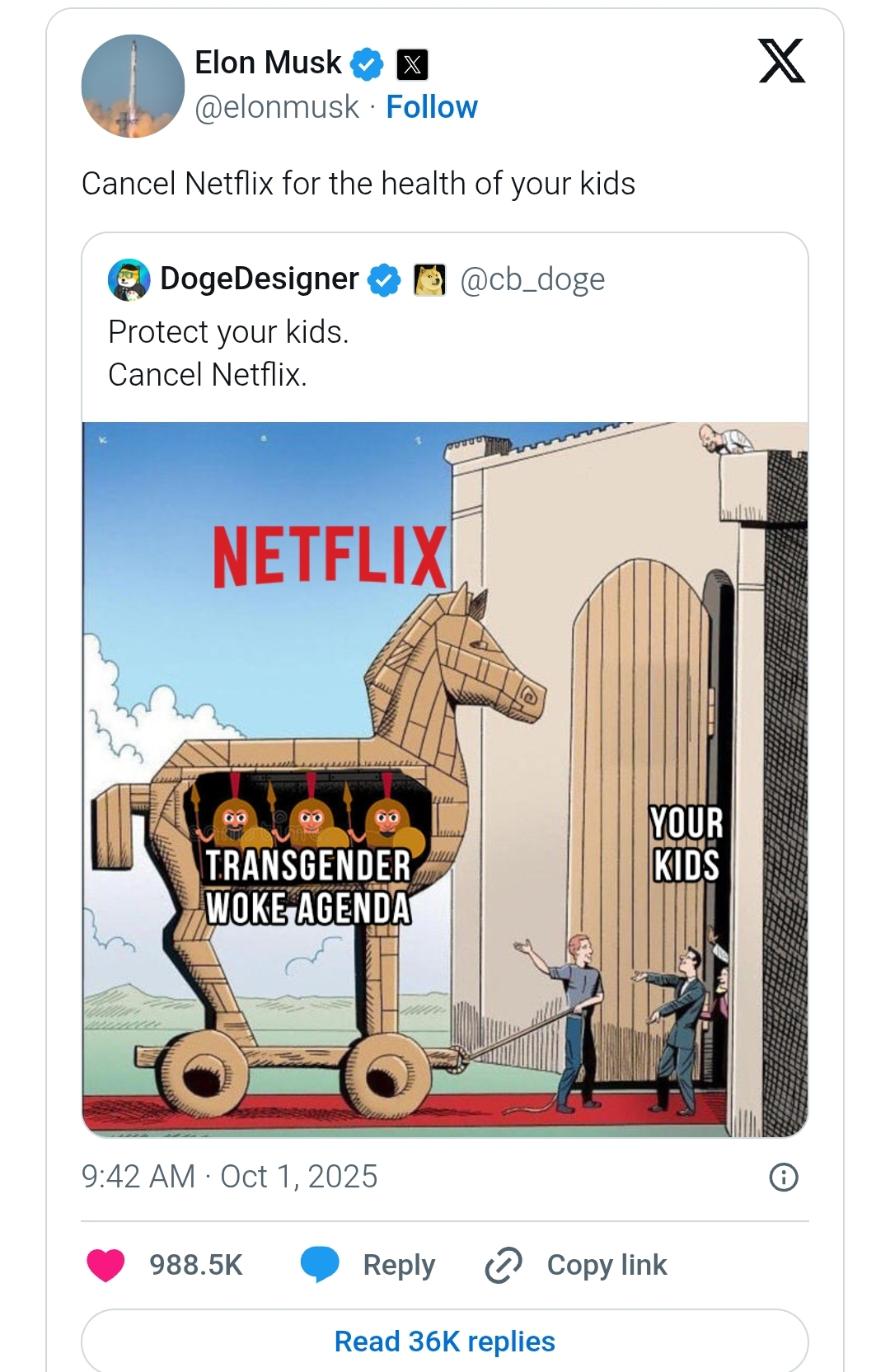Screen dimensions: 890x1372
Task: Click the X logo in top right corner
Action: [781, 61]
